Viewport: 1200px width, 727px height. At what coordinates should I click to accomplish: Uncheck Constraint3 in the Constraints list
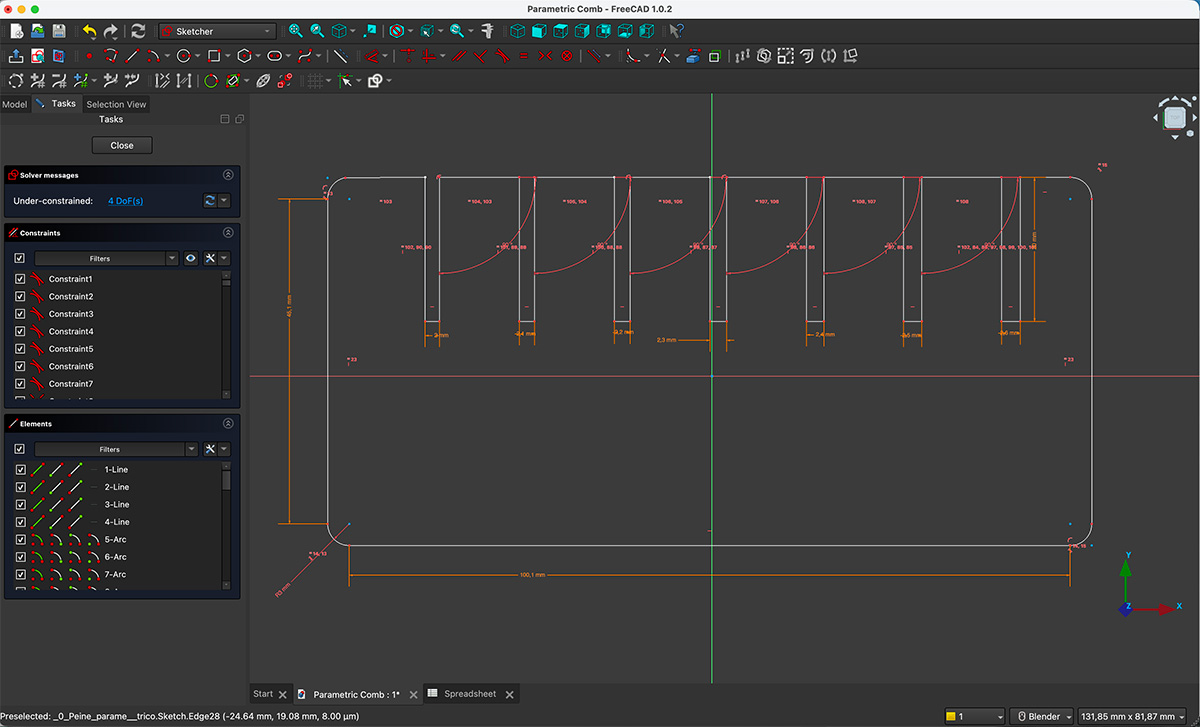(x=20, y=314)
